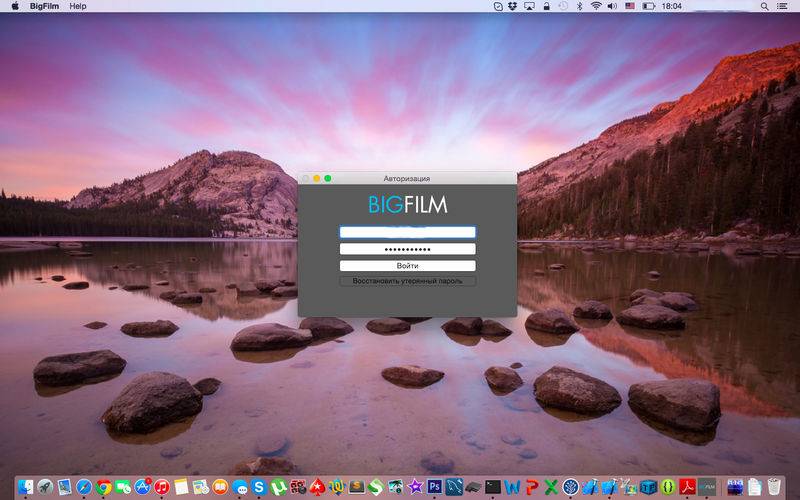Minimize the Авторизация window with yellow button
800x500 pixels.
[x=316, y=178]
